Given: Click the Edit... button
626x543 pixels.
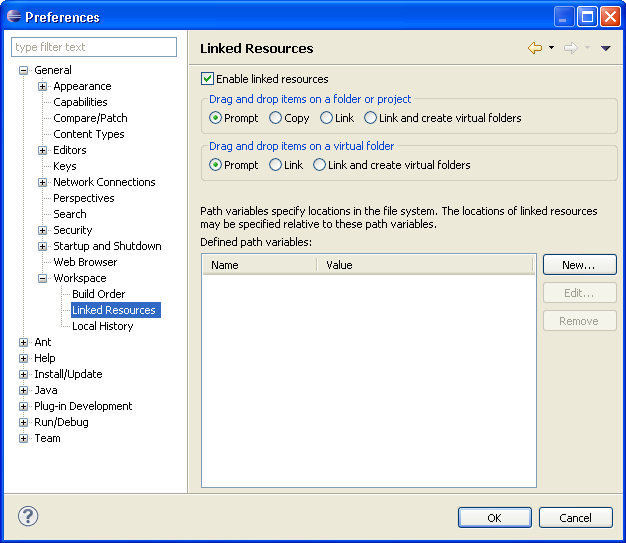Looking at the screenshot, I should pos(580,293).
